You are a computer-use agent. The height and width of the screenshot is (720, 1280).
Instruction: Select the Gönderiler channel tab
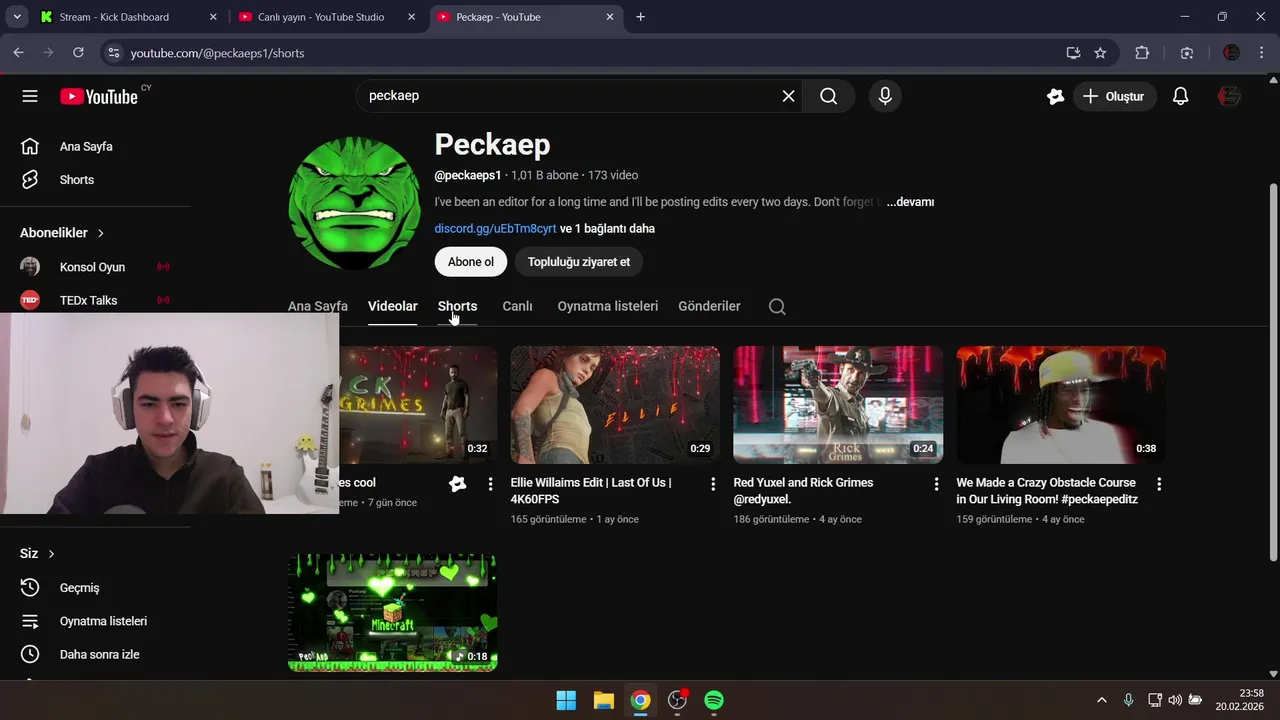point(709,306)
